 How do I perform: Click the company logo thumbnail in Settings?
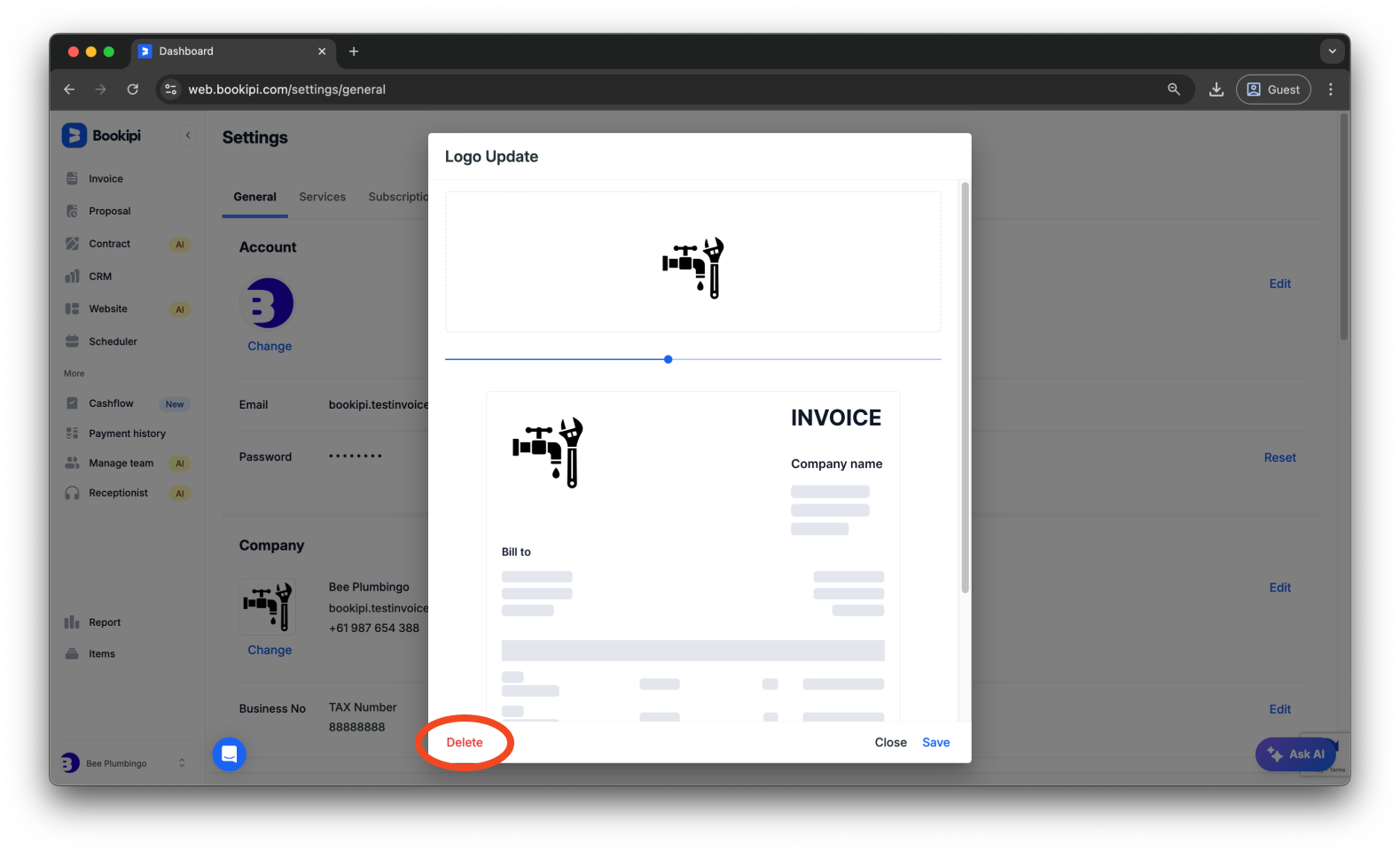268,607
